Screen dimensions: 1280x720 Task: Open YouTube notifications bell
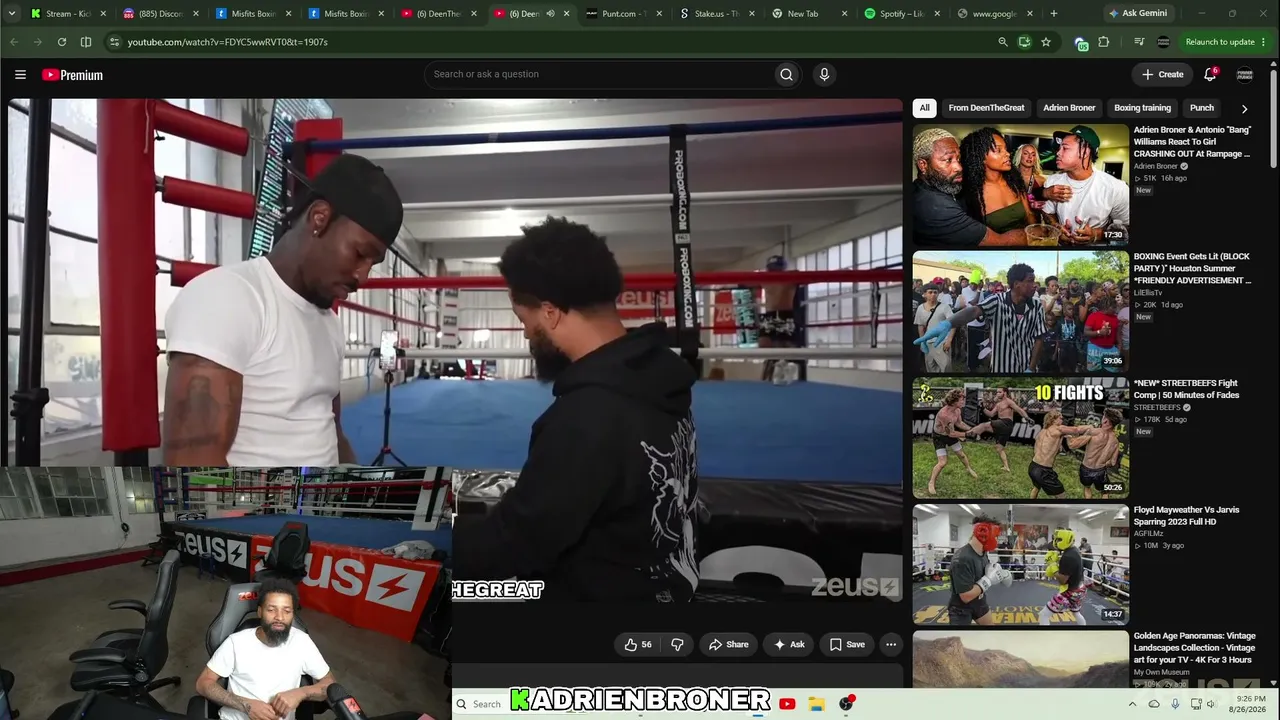(x=1210, y=74)
